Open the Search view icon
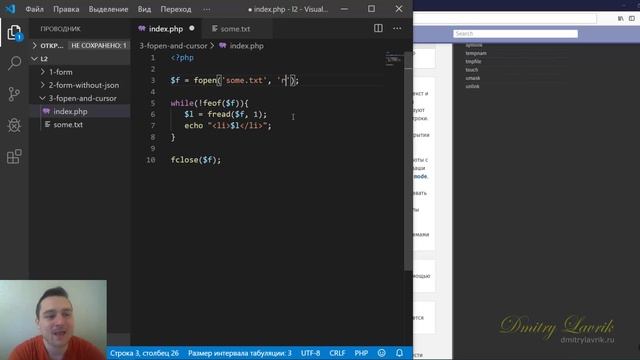The image size is (640, 360). [x=14, y=63]
